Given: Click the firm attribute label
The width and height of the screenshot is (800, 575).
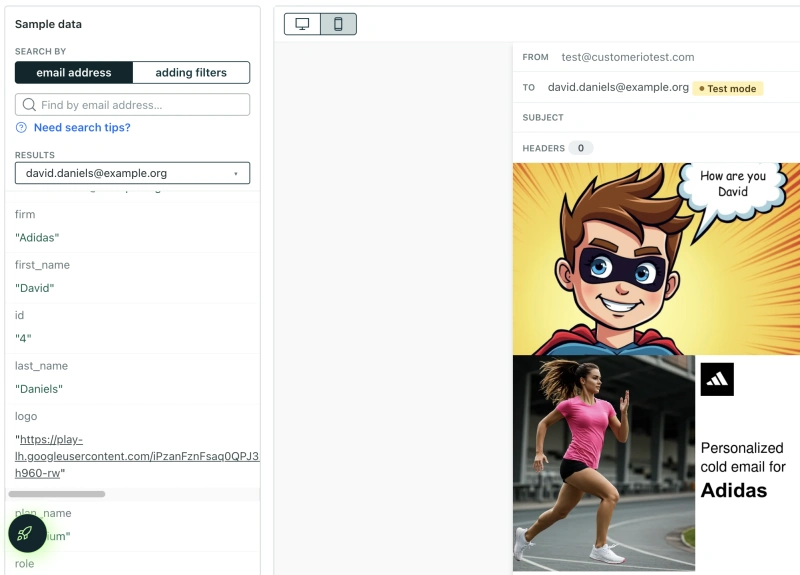Looking at the screenshot, I should (25, 214).
